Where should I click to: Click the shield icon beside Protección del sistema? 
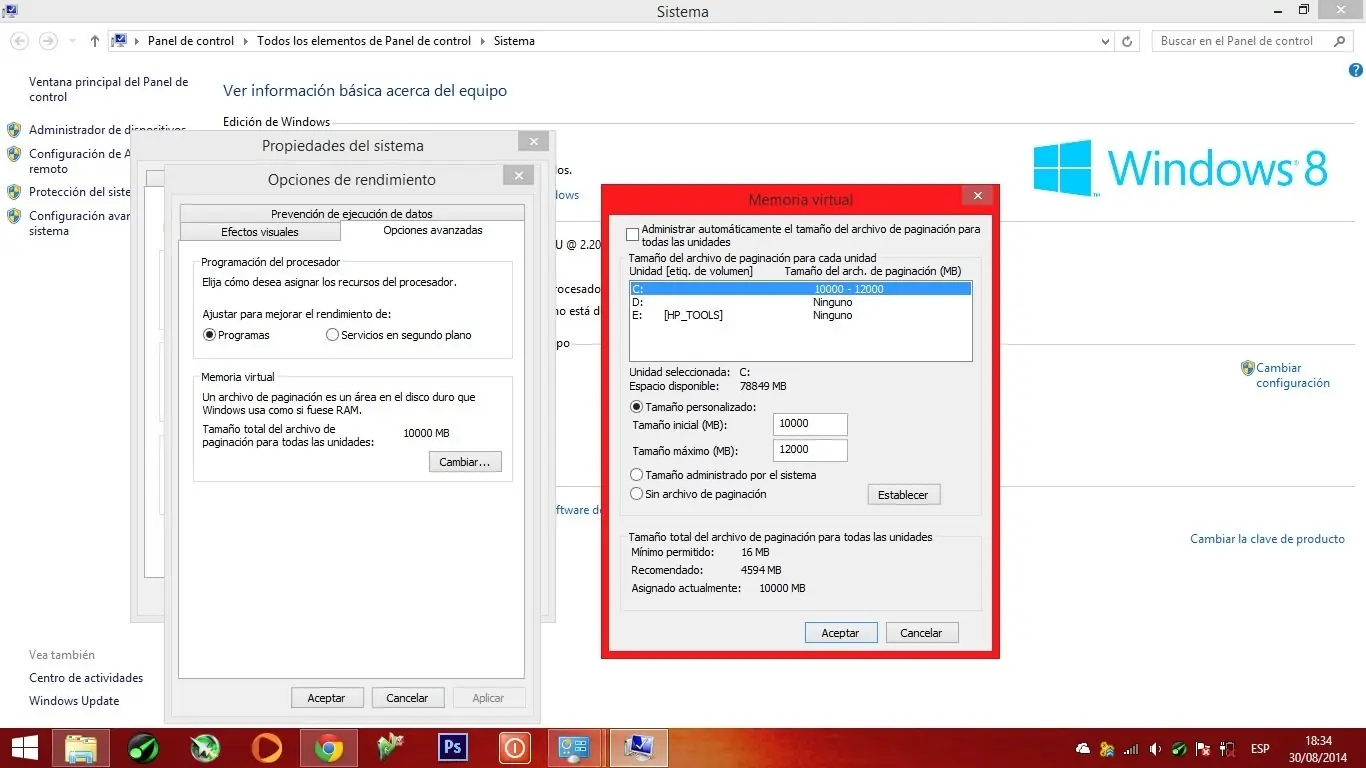(14, 192)
